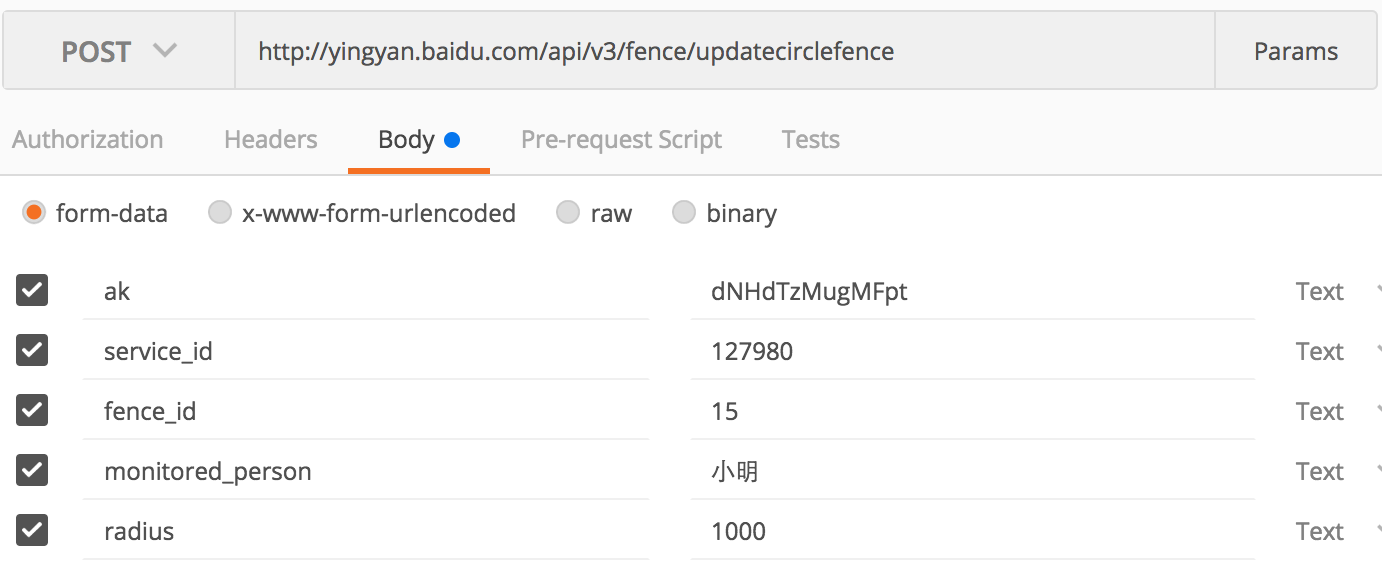Open the Tests tab
The width and height of the screenshot is (1382, 570).
[810, 140]
